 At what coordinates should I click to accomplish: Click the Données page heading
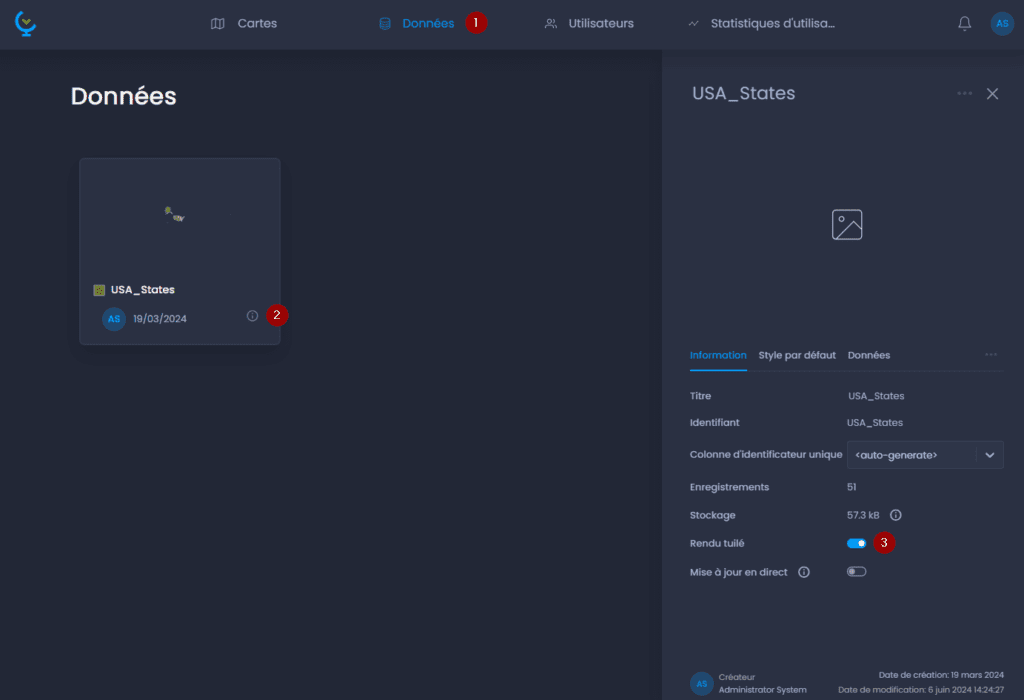tap(123, 96)
